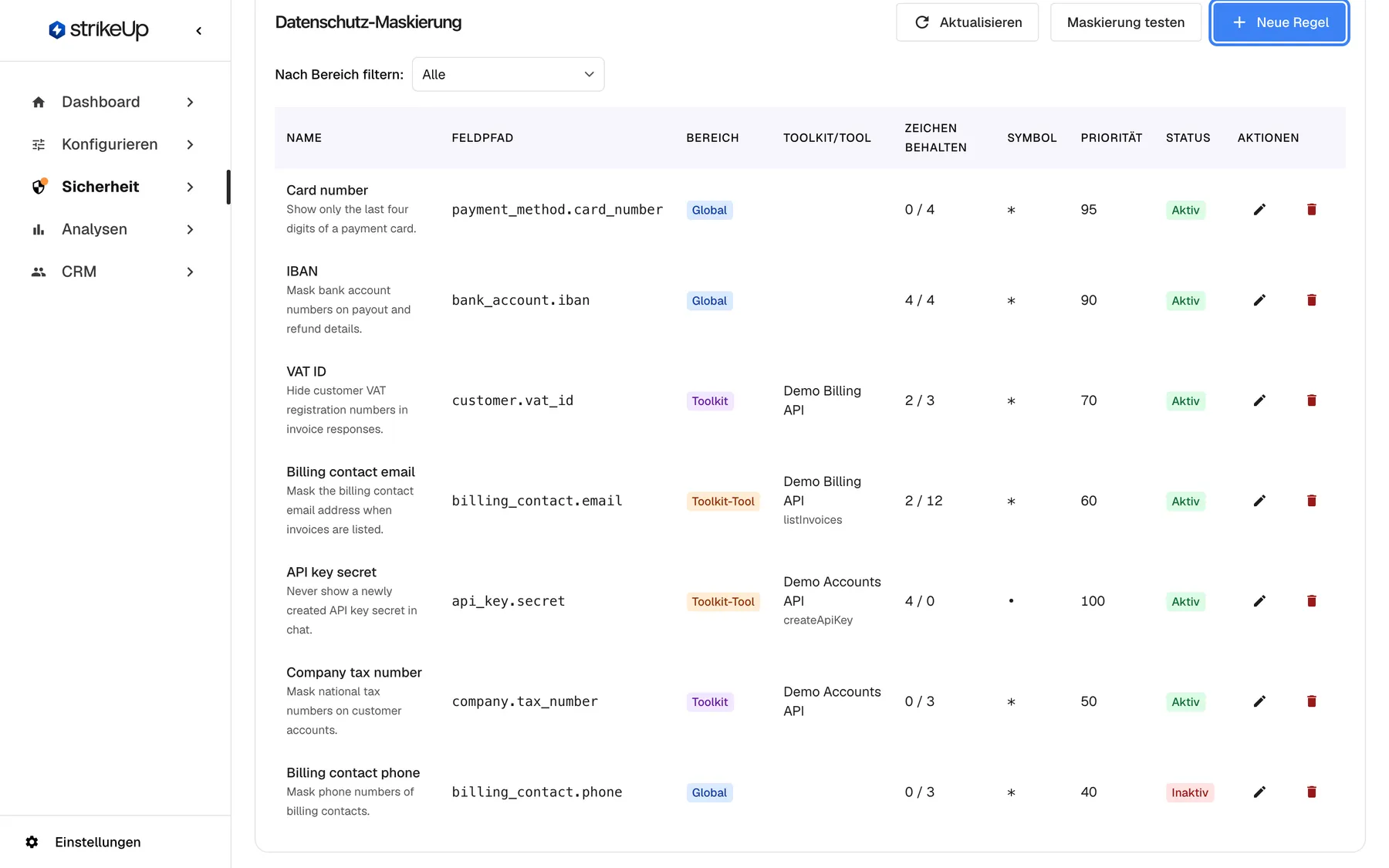The image size is (1389, 868).
Task: Delete the Card number masking rule
Action: tap(1311, 210)
